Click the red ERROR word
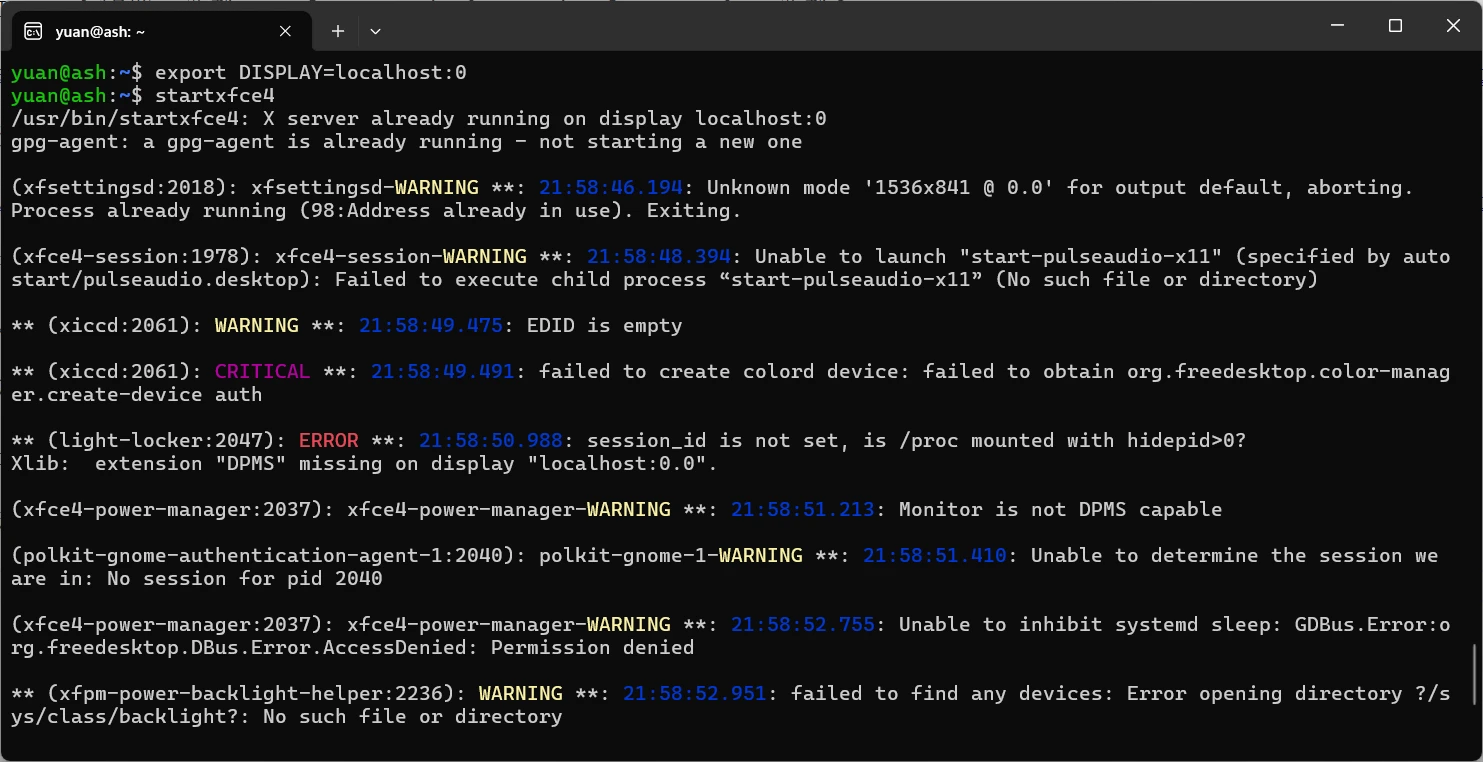Image resolution: width=1483 pixels, height=762 pixels. 329,440
